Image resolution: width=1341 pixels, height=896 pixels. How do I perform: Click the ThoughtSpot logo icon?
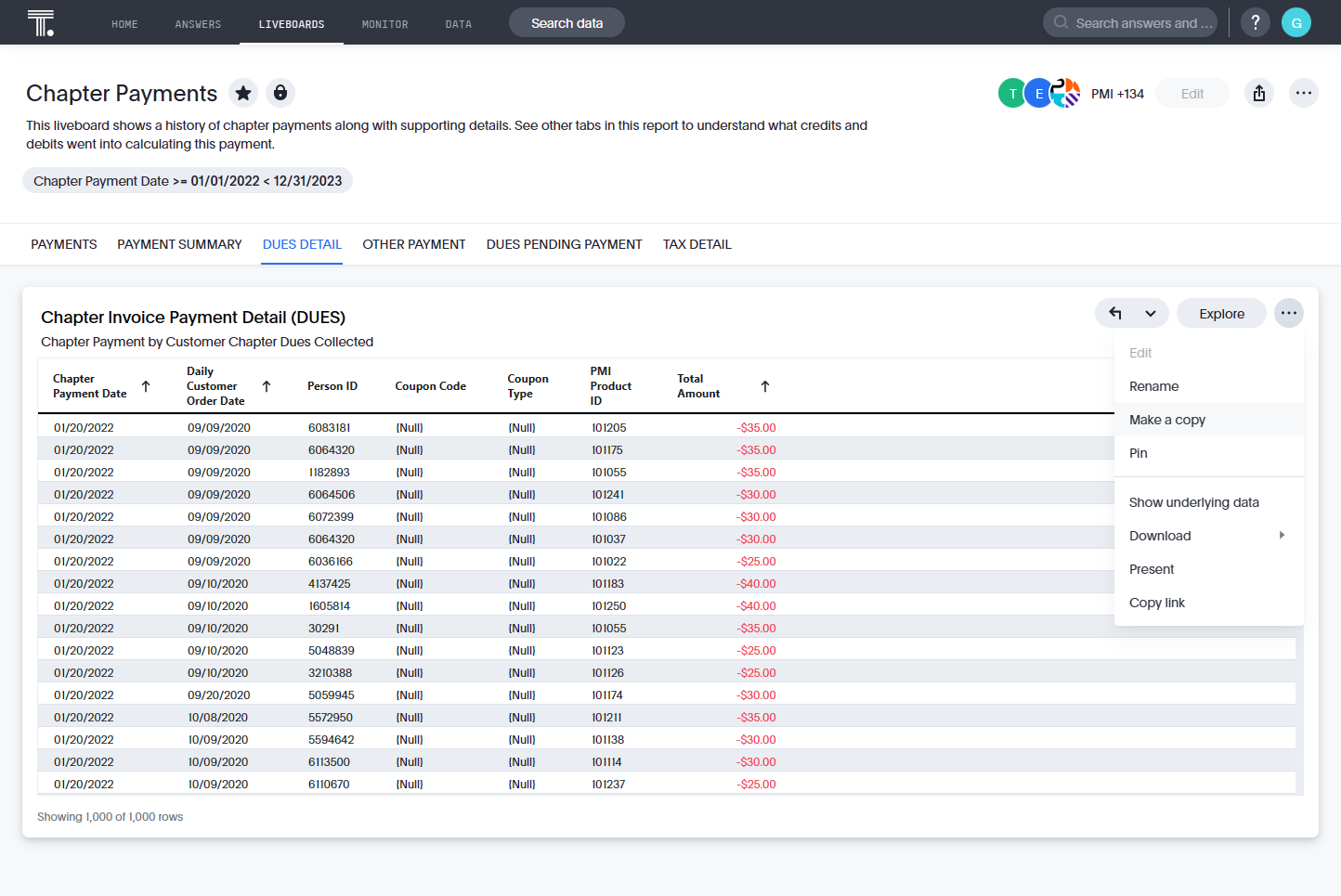pyautogui.click(x=41, y=23)
